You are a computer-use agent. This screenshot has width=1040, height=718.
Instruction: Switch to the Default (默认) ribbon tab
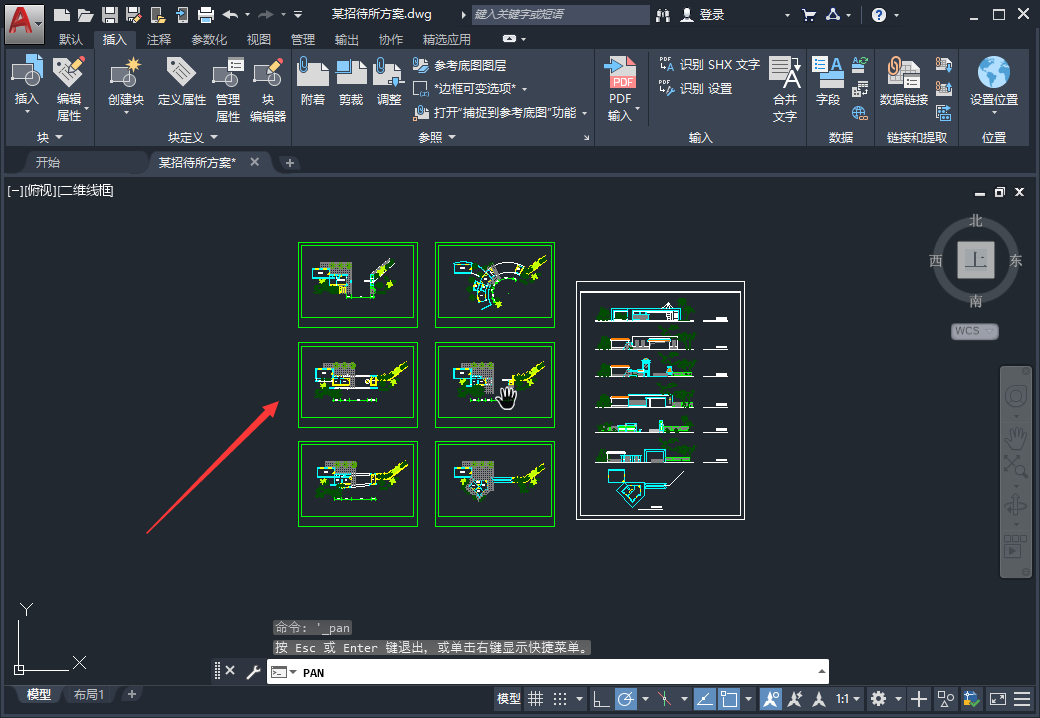(71, 40)
